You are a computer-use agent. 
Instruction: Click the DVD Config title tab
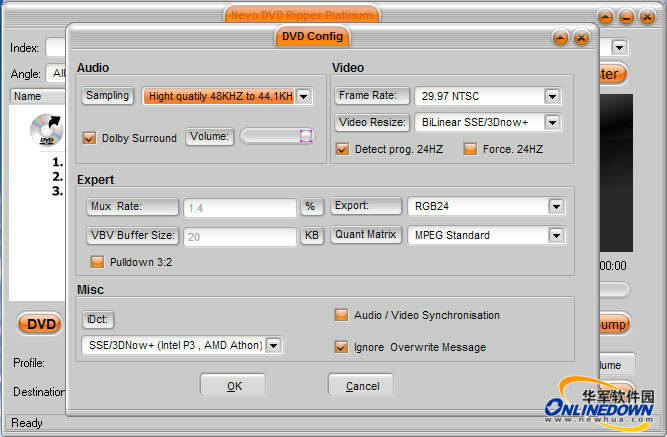click(x=312, y=36)
